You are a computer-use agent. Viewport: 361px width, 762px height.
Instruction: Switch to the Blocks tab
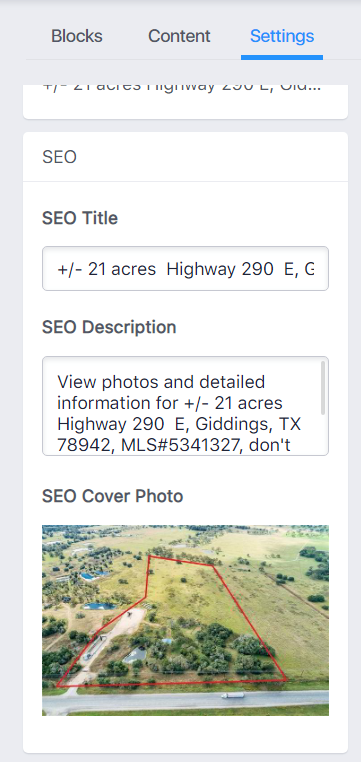pos(77,36)
